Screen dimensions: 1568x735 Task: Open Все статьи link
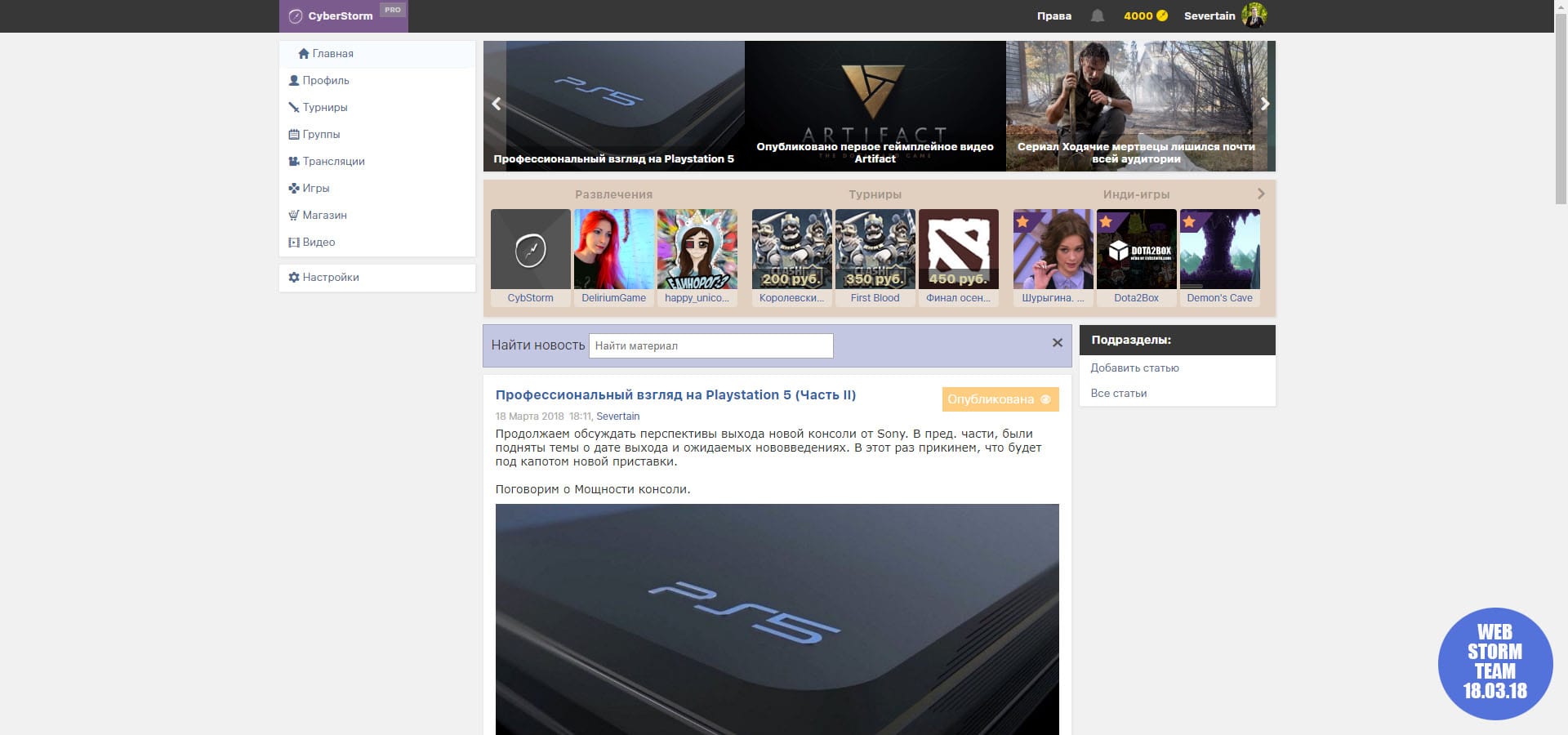1118,394
